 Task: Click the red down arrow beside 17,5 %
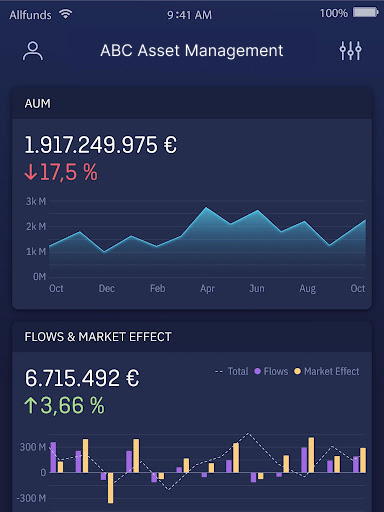[31, 172]
